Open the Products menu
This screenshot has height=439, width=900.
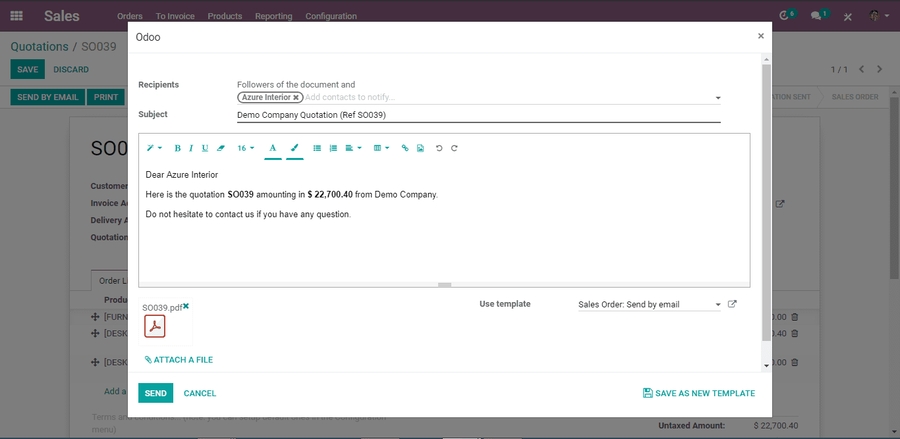[x=224, y=16]
